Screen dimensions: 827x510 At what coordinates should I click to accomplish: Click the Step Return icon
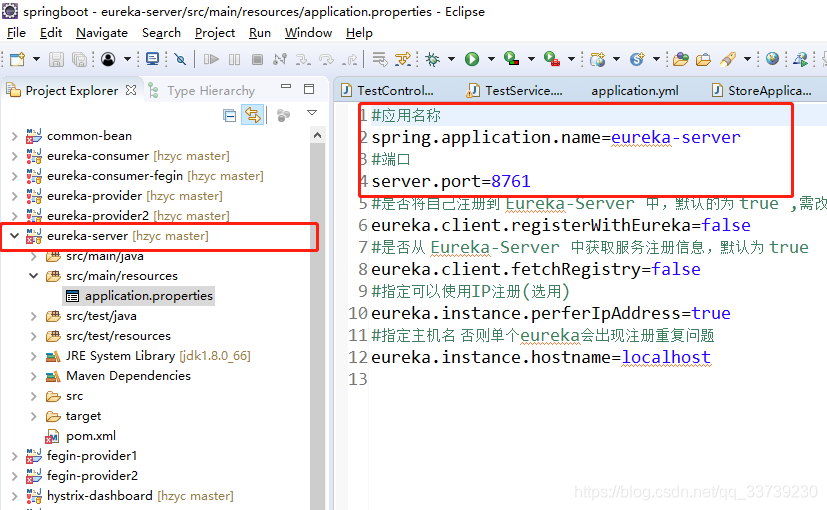coord(350,59)
